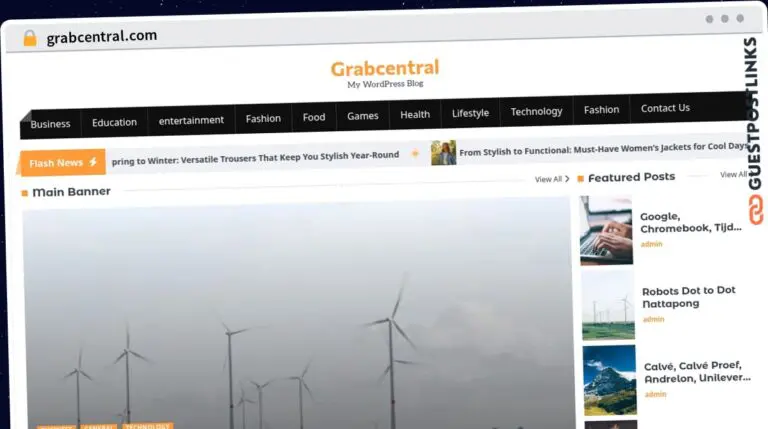
Task: Click View All next to Featured Posts
Action: click(x=733, y=175)
